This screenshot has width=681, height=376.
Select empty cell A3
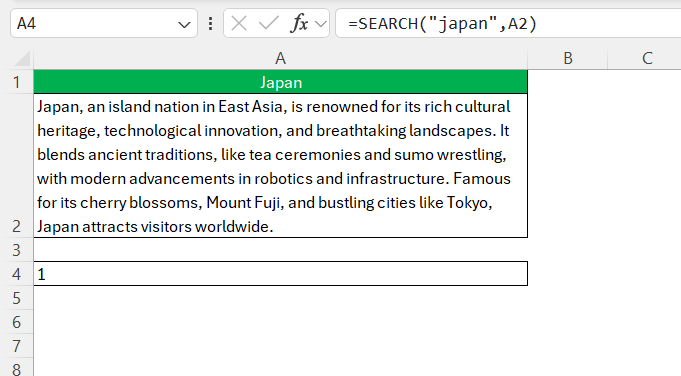(x=281, y=250)
